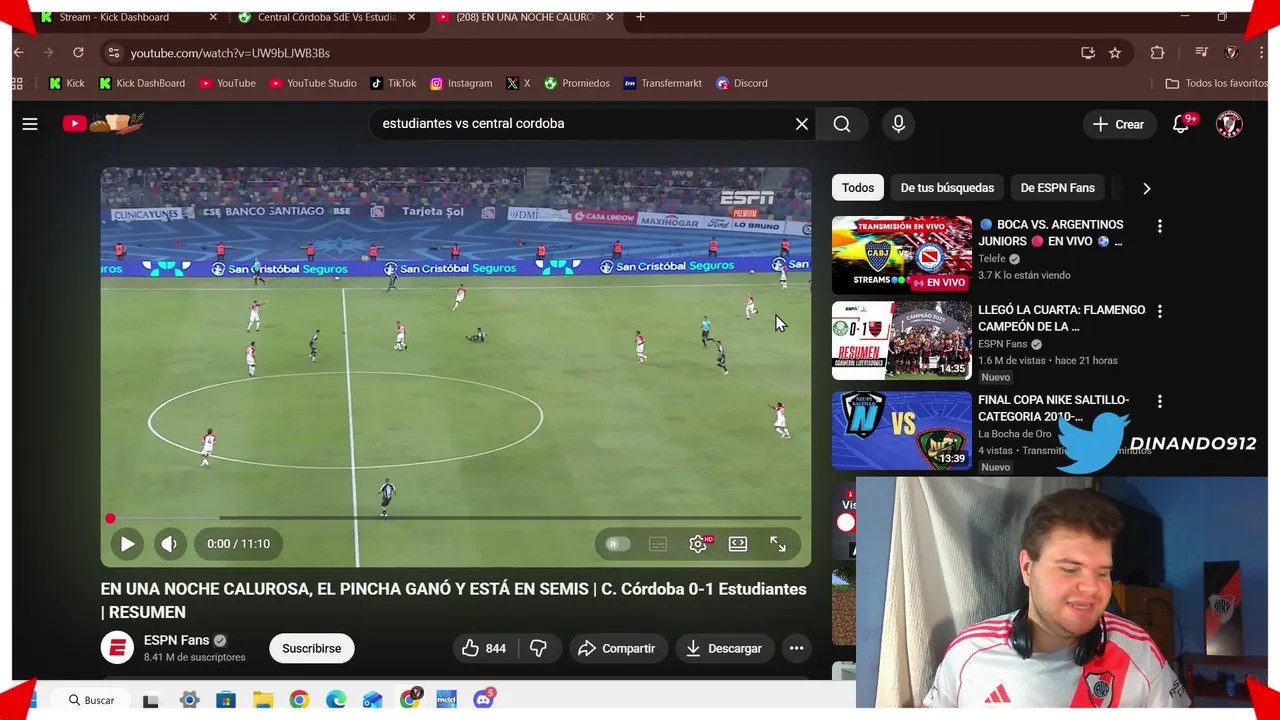Toggle the autoplay switch
The height and width of the screenshot is (720, 1280).
click(x=617, y=544)
